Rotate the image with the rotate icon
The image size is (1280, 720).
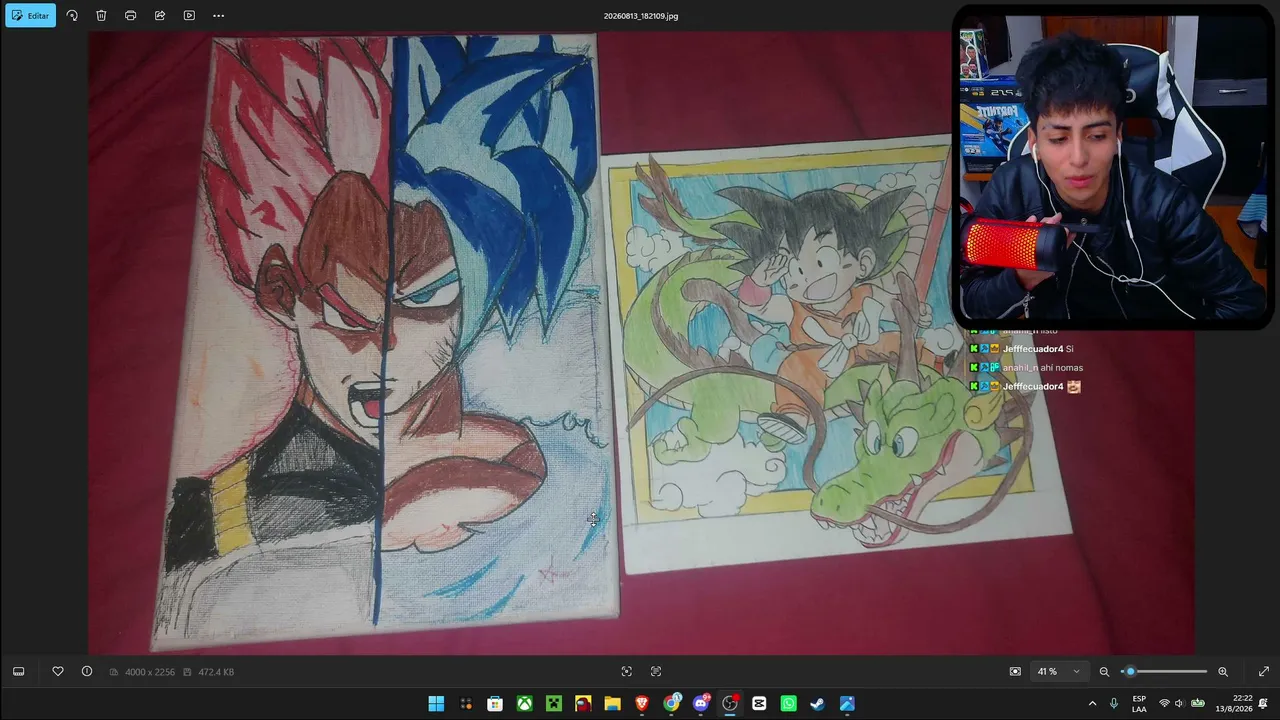[72, 16]
